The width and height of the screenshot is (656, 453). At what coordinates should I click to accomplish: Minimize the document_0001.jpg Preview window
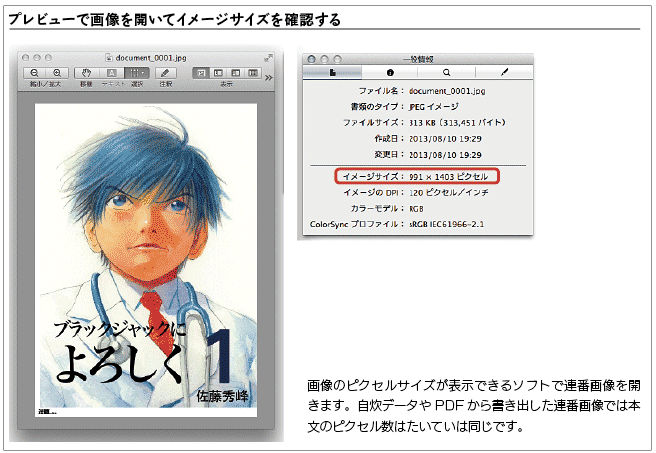tap(37, 57)
